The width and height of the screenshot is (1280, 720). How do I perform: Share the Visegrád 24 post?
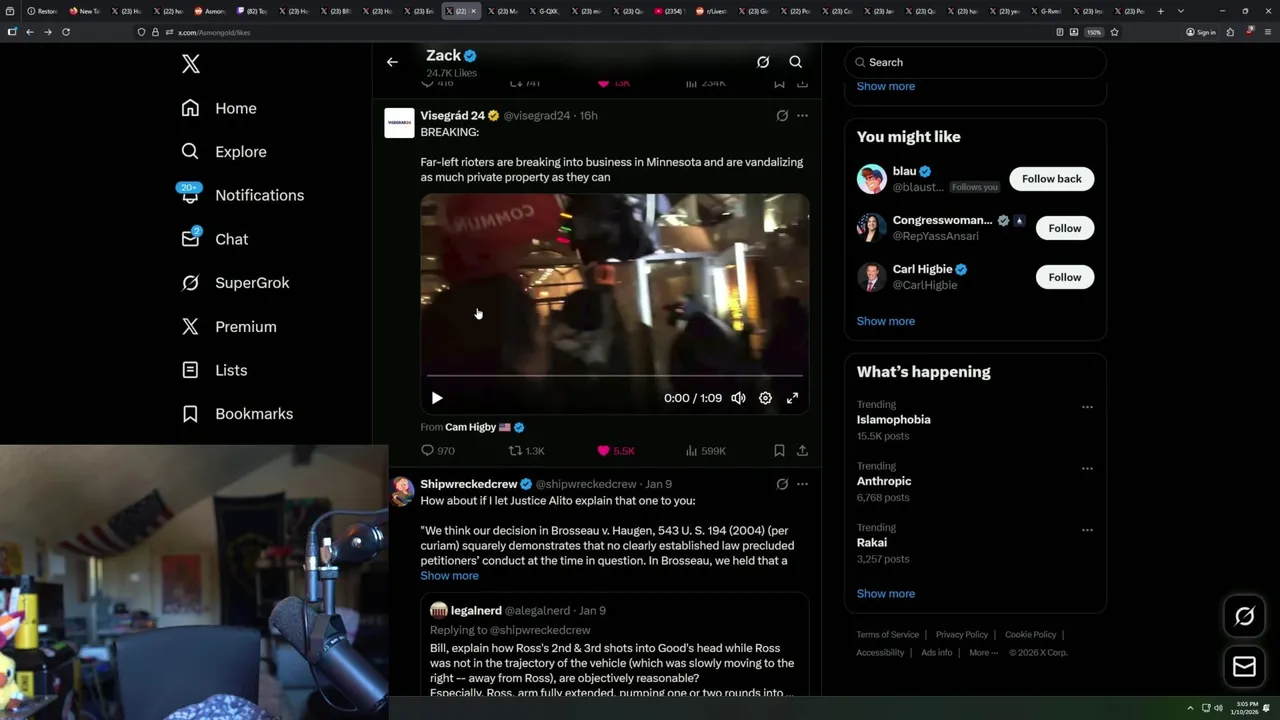[802, 451]
